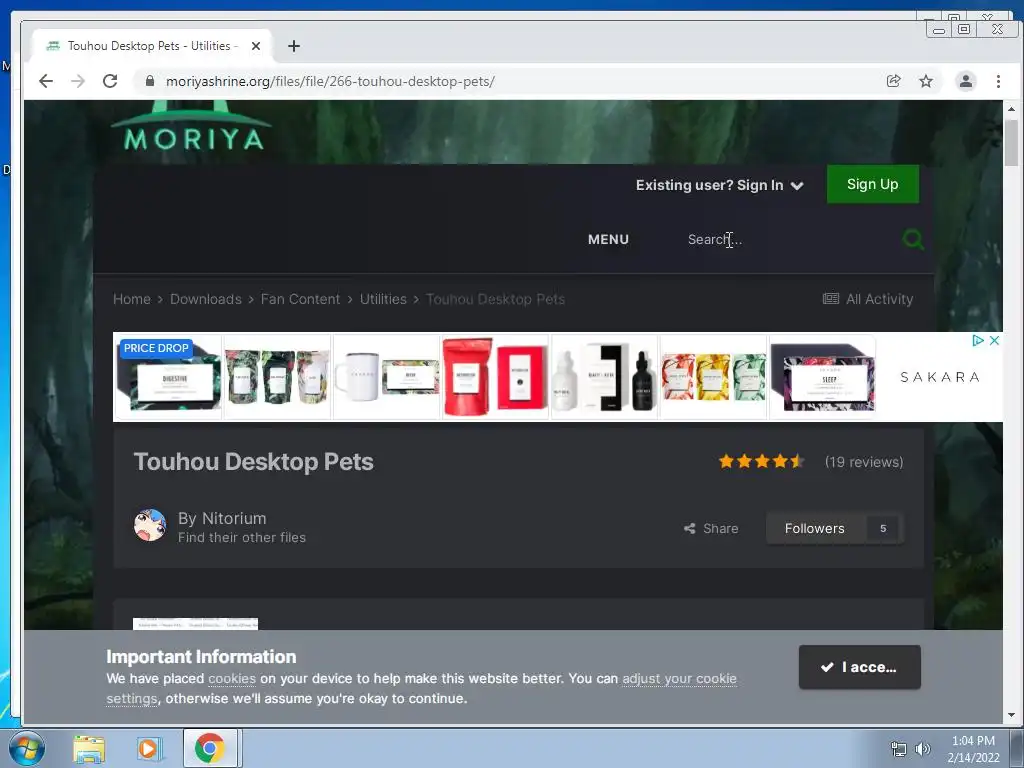Click the star rating display
The width and height of the screenshot is (1024, 768).
coord(761,462)
